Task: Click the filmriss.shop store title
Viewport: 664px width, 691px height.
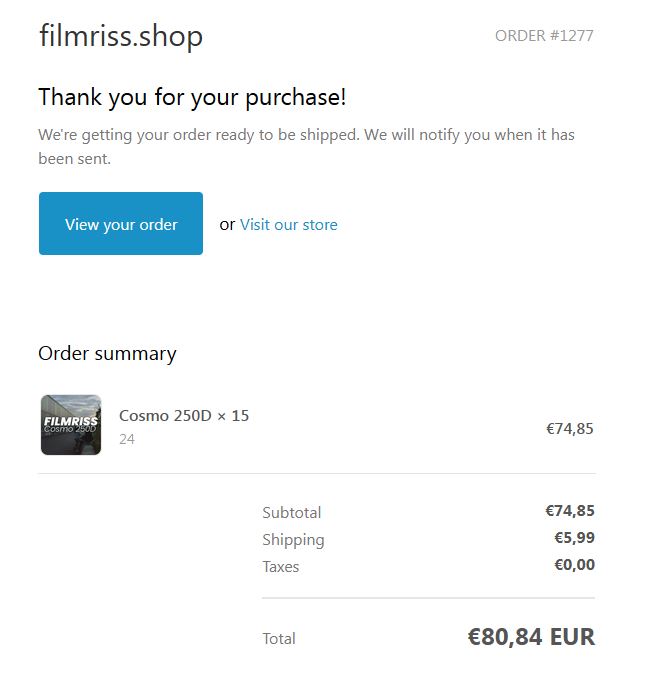Action: click(x=121, y=36)
